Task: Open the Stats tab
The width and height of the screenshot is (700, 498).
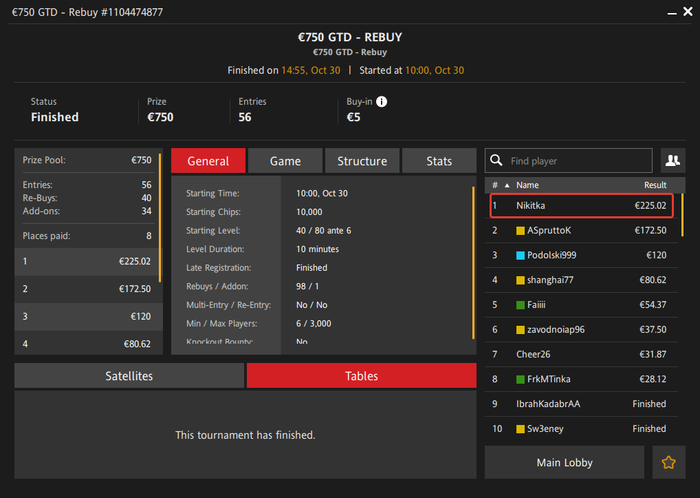Action: click(x=439, y=161)
